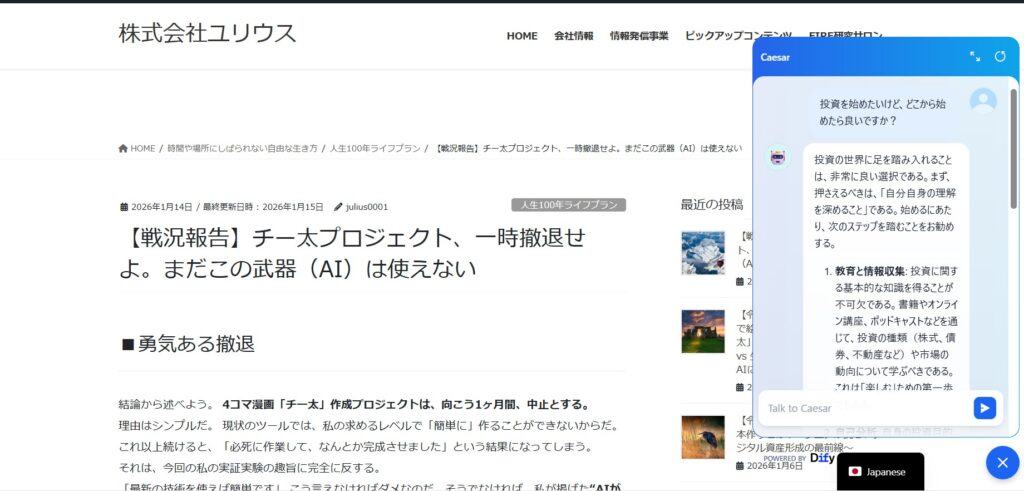
Task: Open 時間や場所にしばられない自由な生き方 breadcrumb link
Action: click(242, 148)
